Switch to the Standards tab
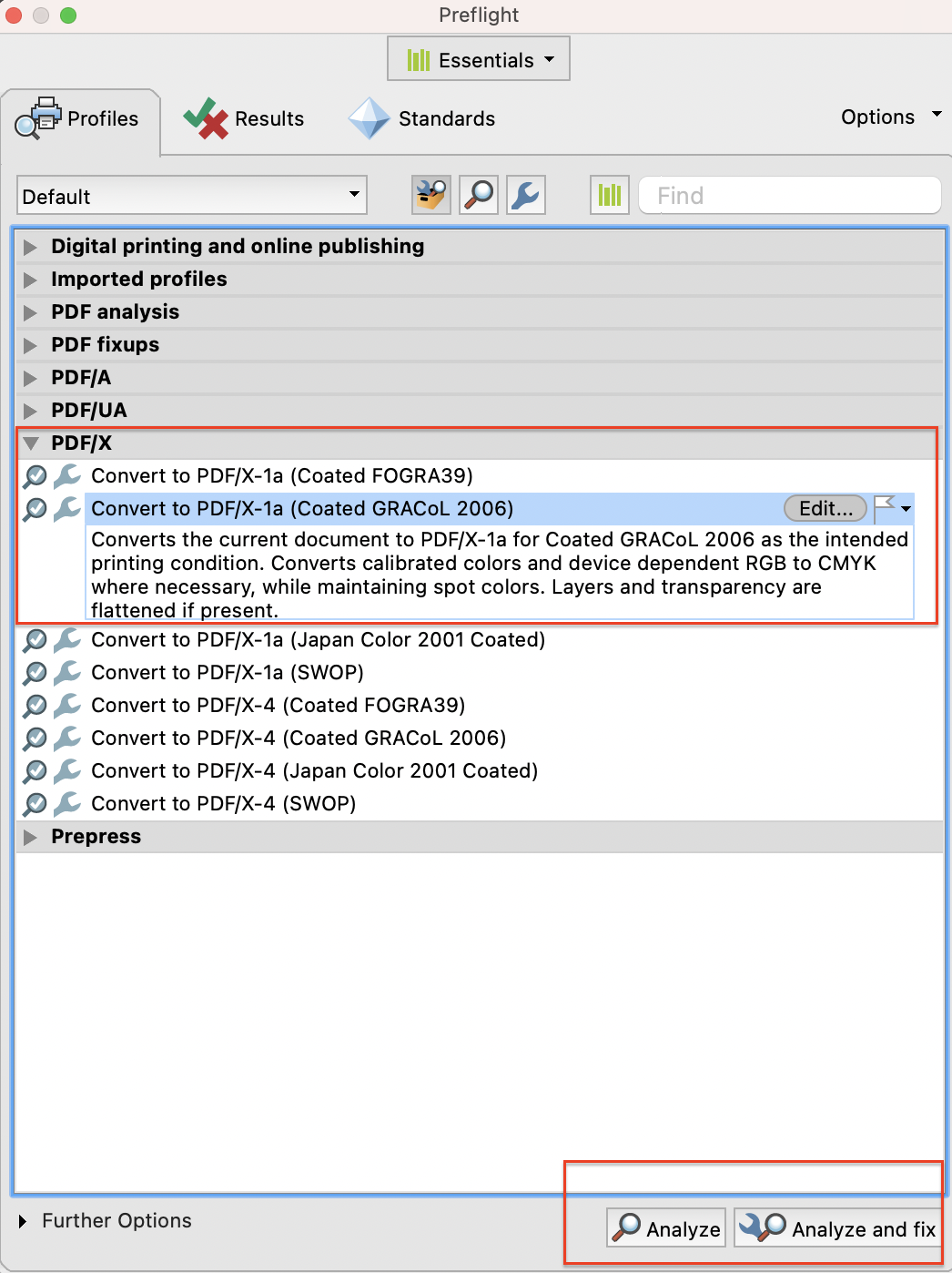Image resolution: width=952 pixels, height=1273 pixels. 422,119
